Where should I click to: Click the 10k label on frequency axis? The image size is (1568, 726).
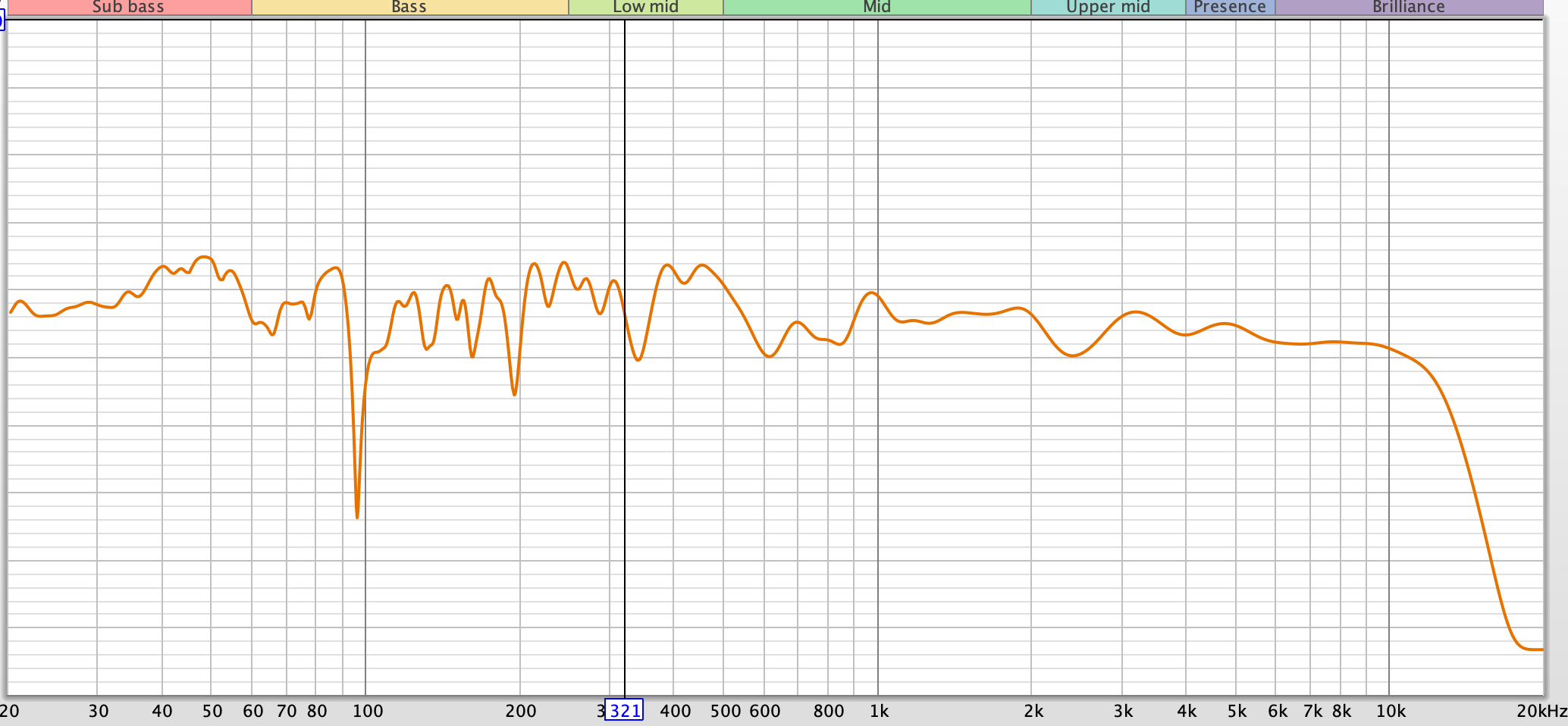point(1391,711)
